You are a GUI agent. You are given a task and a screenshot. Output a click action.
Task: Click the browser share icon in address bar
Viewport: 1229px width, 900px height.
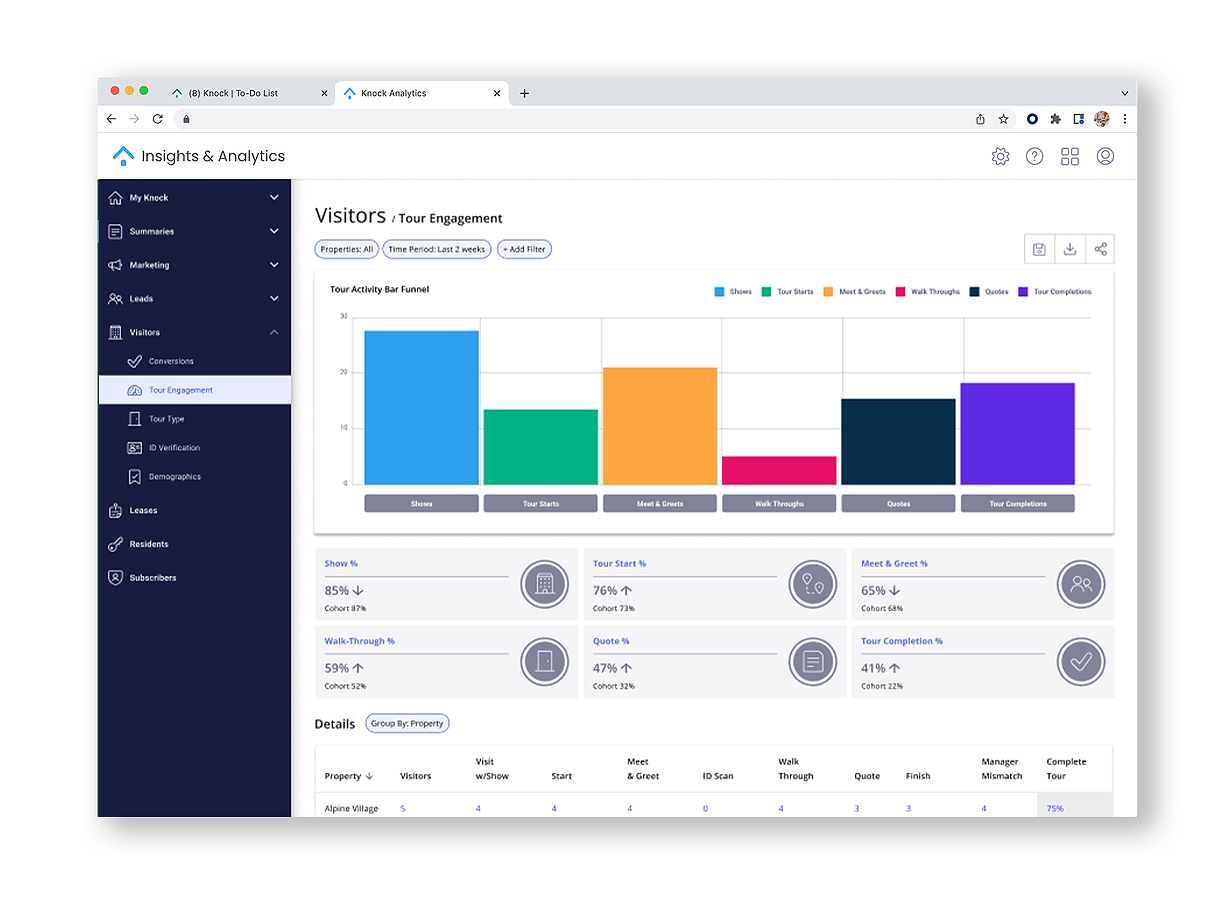[x=980, y=119]
